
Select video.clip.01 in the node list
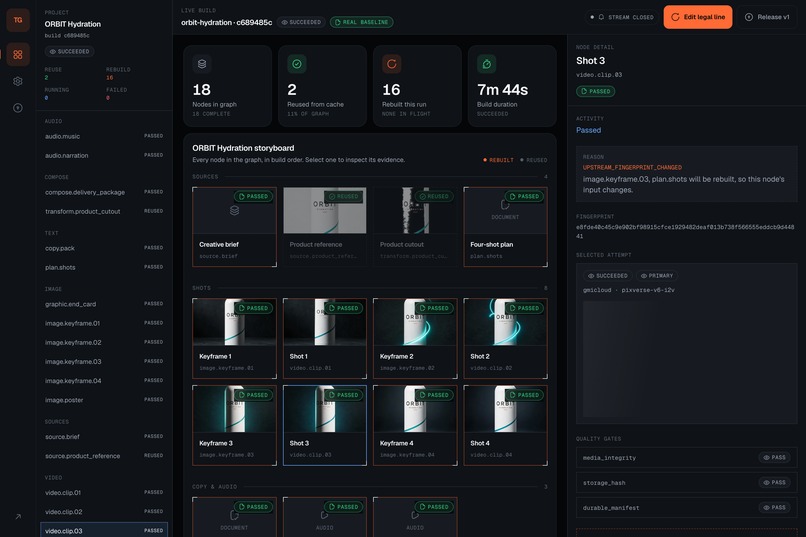click(x=104, y=493)
